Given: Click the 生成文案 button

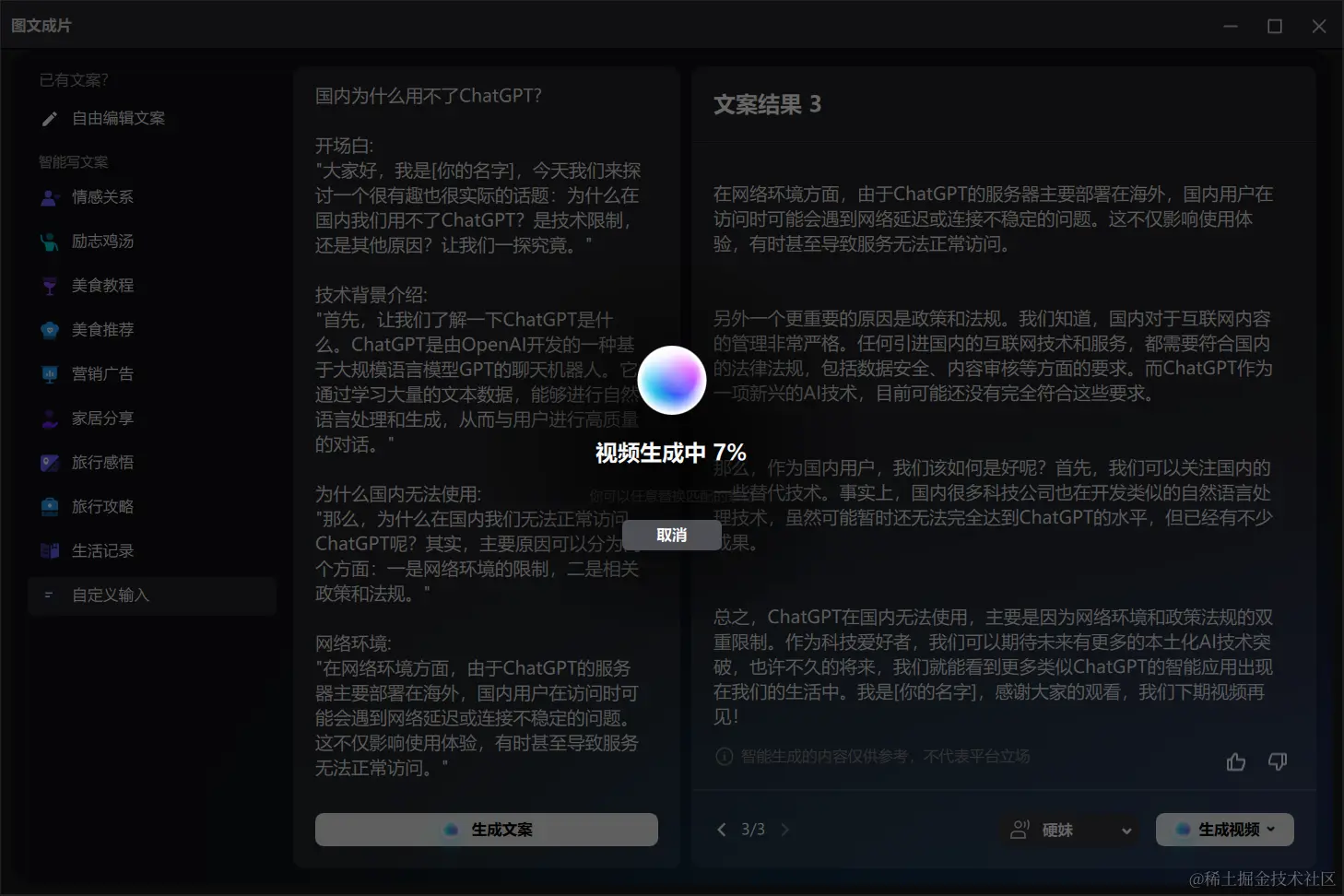Looking at the screenshot, I should coord(486,830).
